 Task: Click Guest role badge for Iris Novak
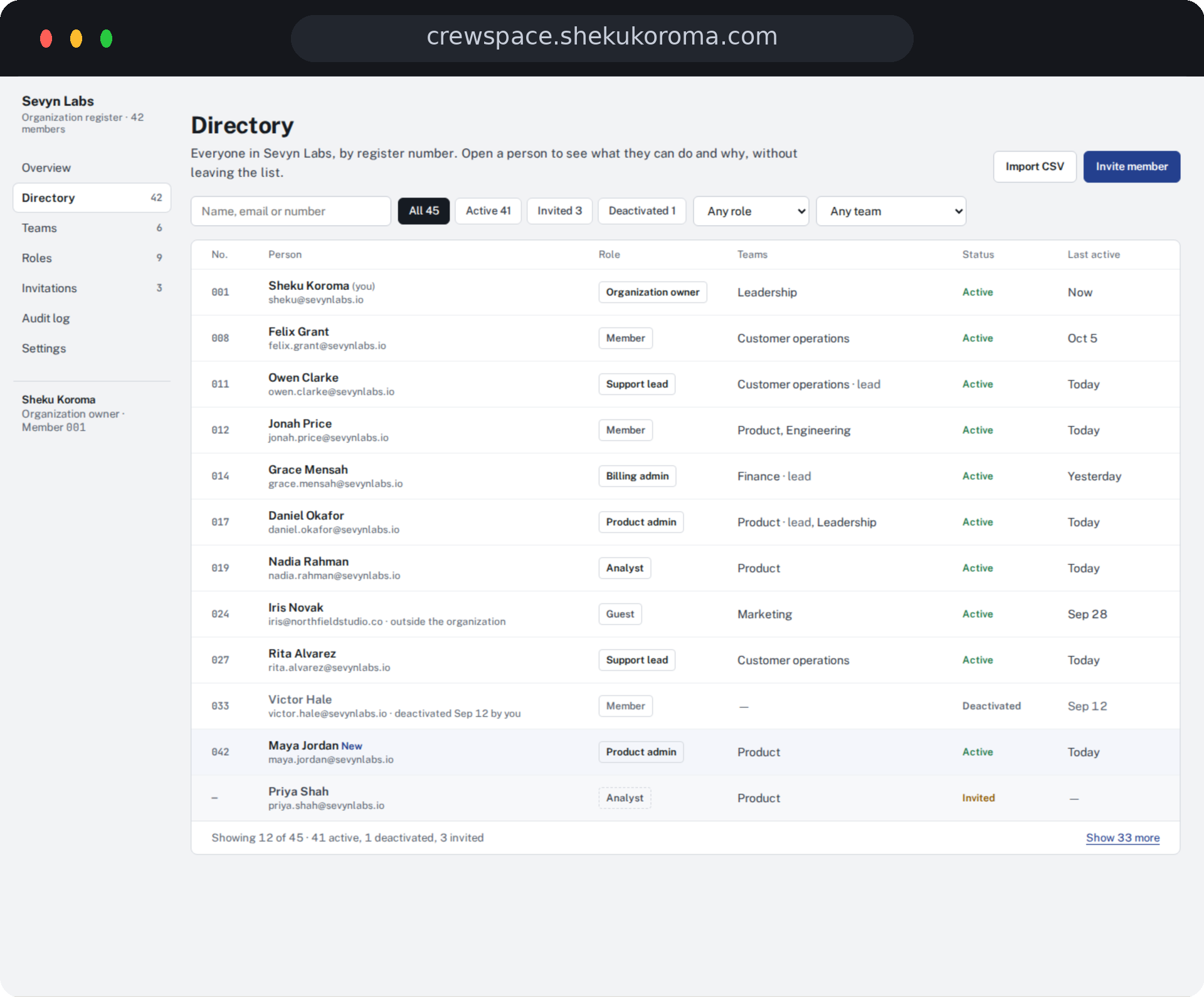pos(620,615)
